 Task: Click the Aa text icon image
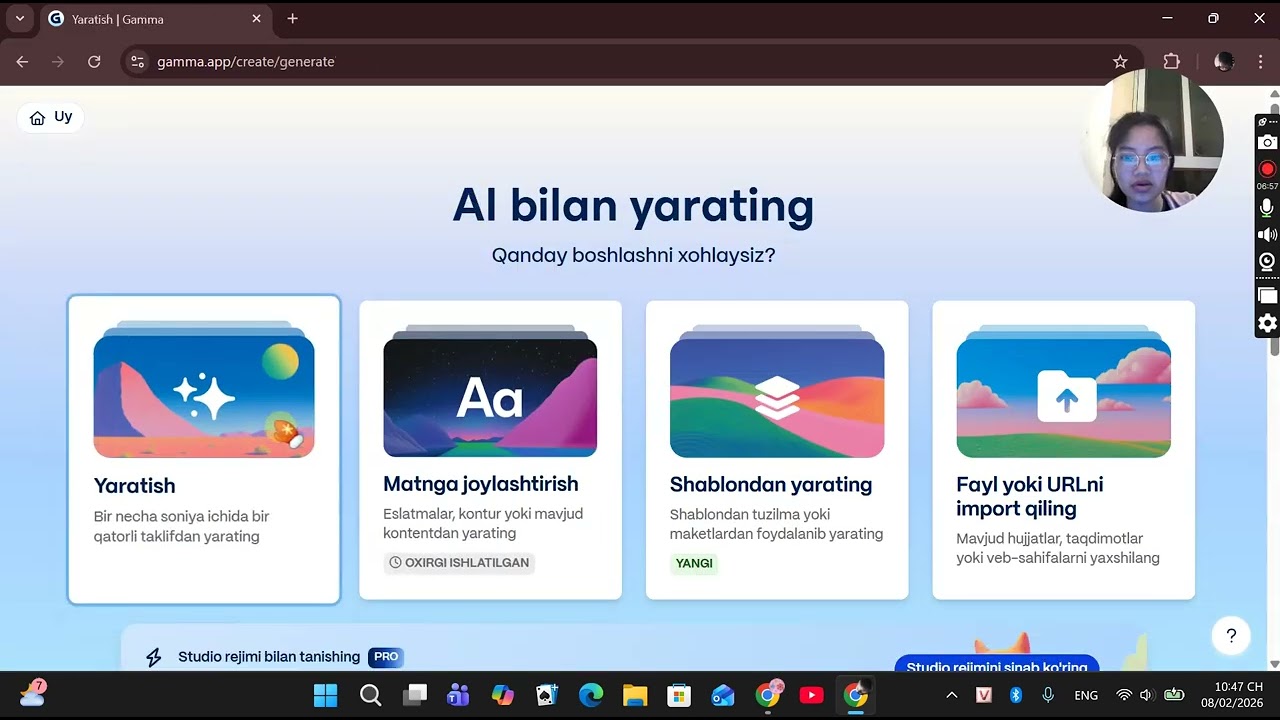coord(490,398)
